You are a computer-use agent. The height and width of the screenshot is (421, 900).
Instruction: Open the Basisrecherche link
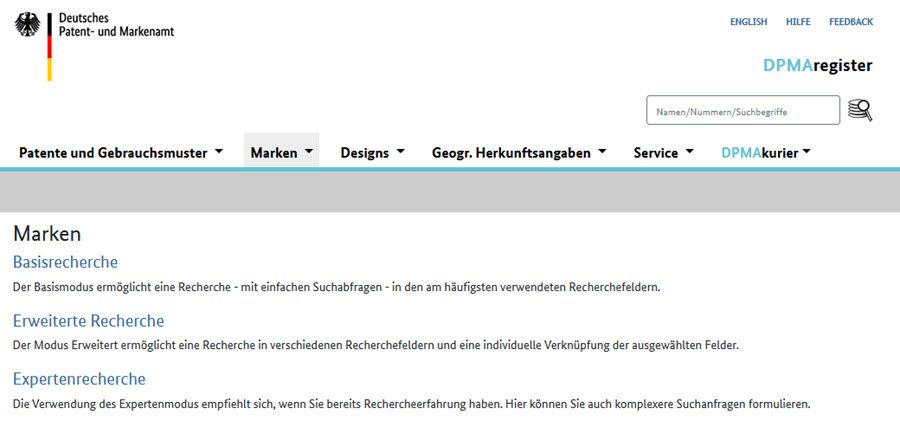coord(65,262)
